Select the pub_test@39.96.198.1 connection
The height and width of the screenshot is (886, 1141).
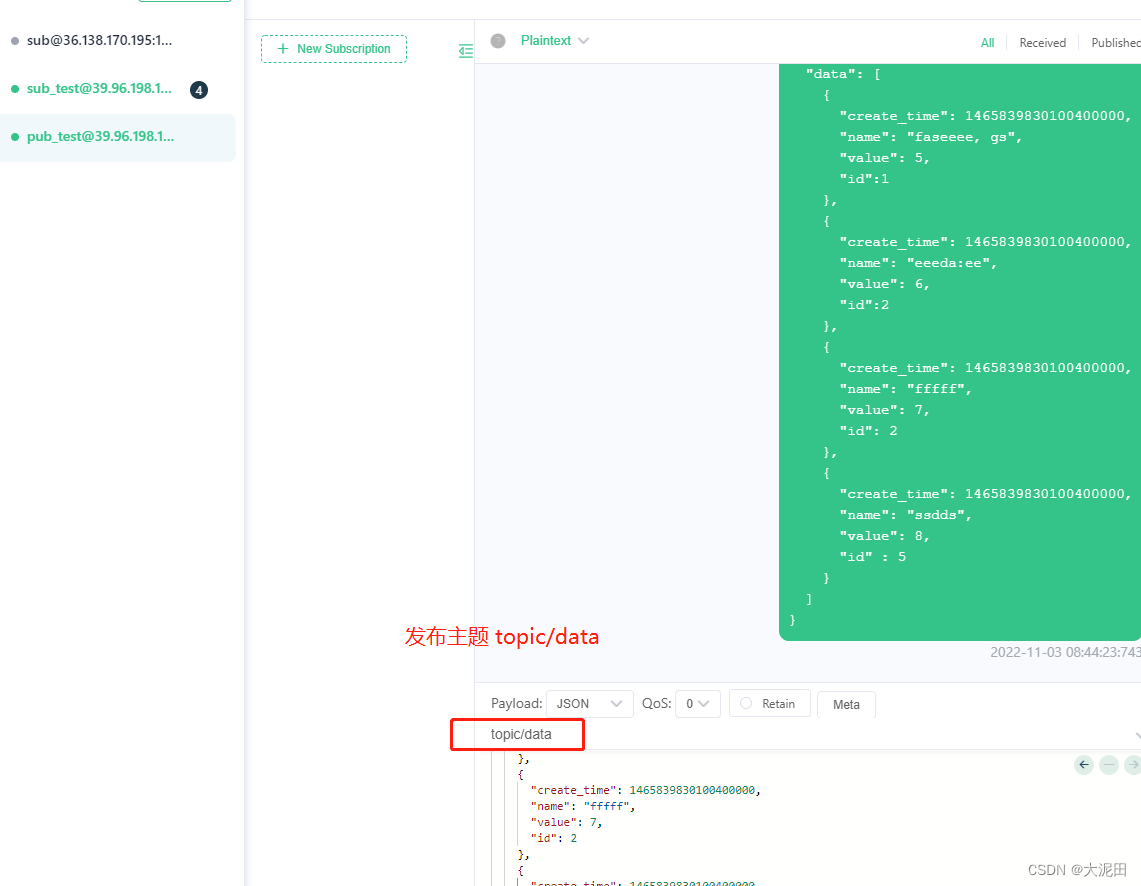[x=118, y=137]
